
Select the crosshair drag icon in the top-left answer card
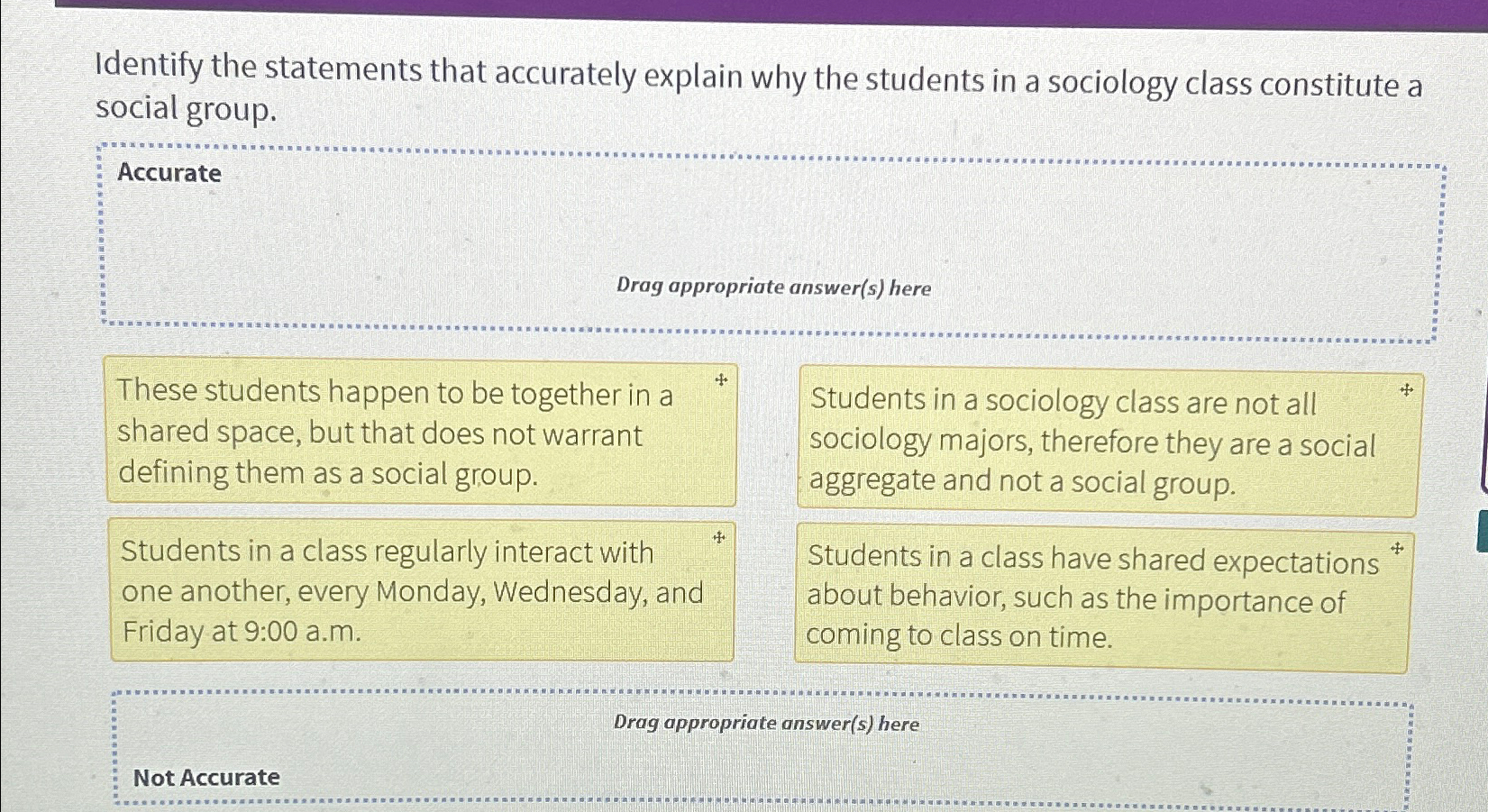(x=722, y=381)
